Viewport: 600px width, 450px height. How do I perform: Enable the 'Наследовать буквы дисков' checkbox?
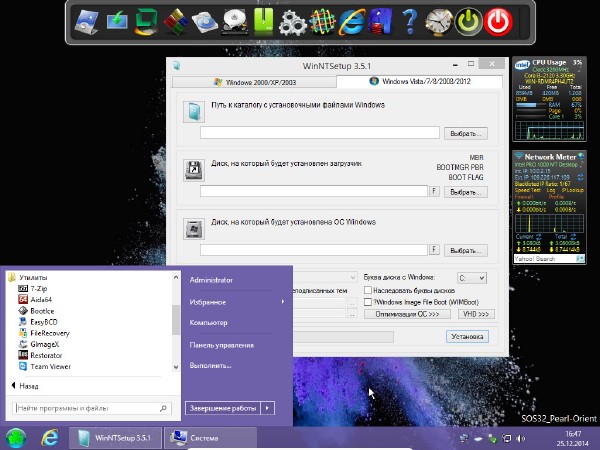click(x=369, y=290)
